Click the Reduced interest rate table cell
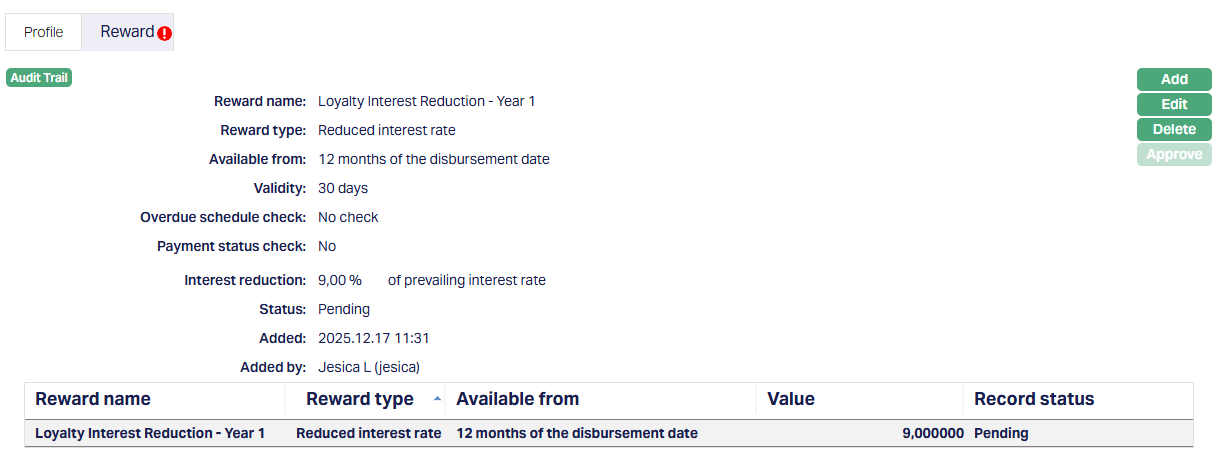This screenshot has height=457, width=1222. [368, 433]
